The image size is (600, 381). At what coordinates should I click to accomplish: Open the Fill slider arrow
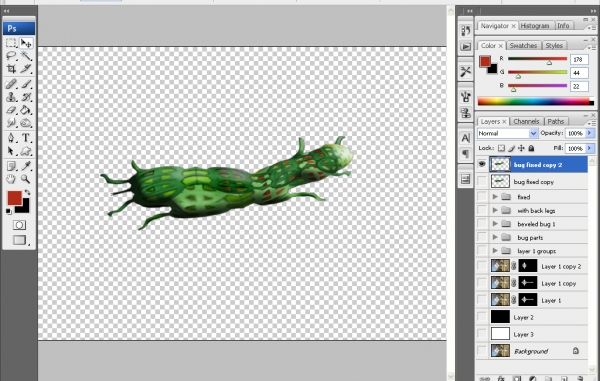point(590,148)
